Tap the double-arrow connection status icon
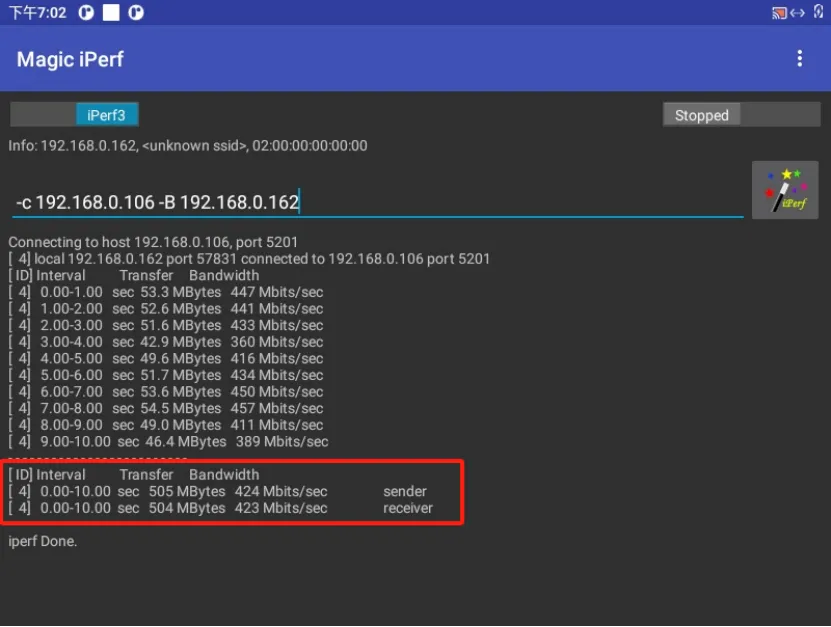The image size is (831, 627). coord(797,12)
